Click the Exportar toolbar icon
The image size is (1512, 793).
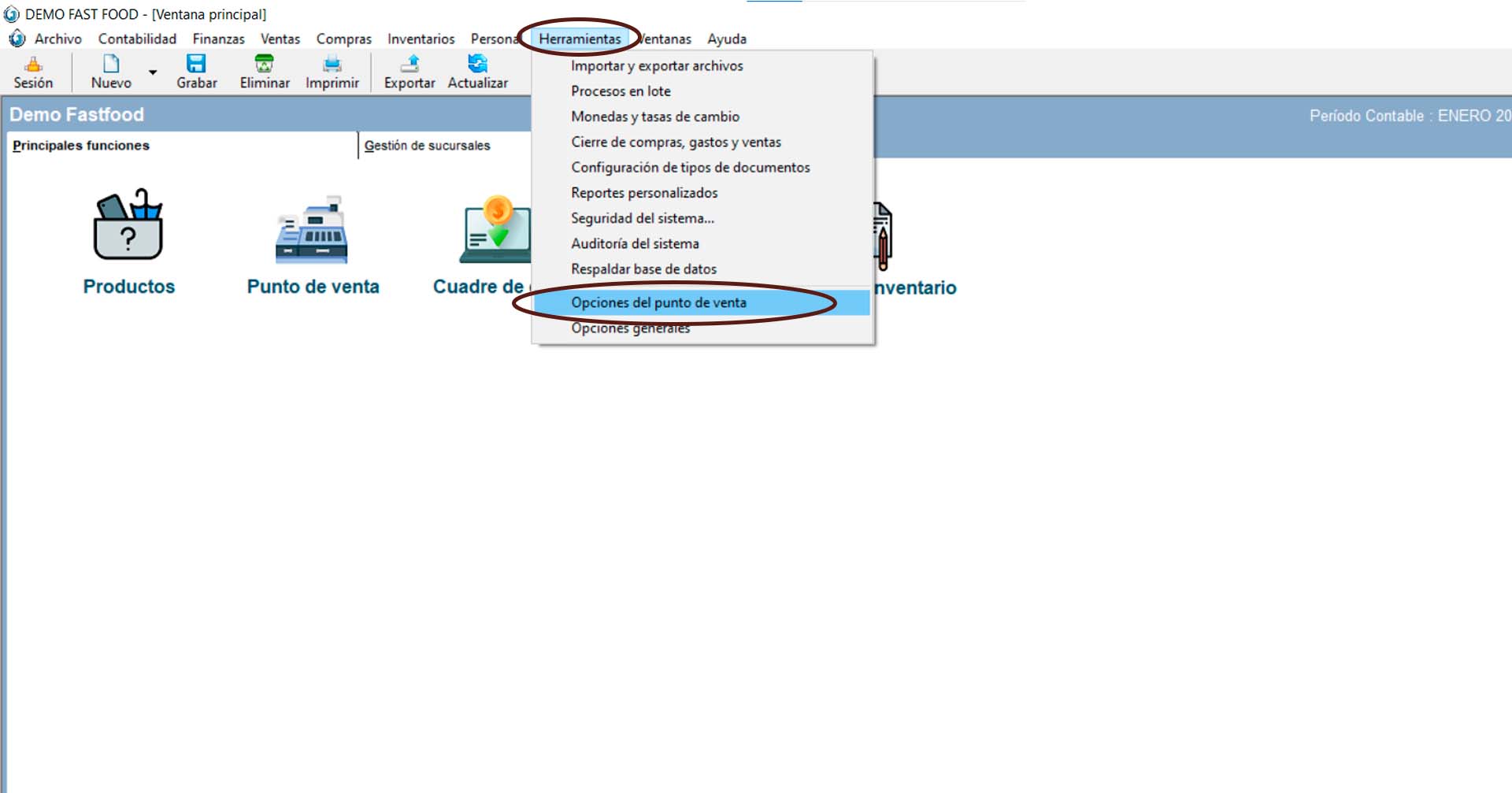pyautogui.click(x=409, y=64)
